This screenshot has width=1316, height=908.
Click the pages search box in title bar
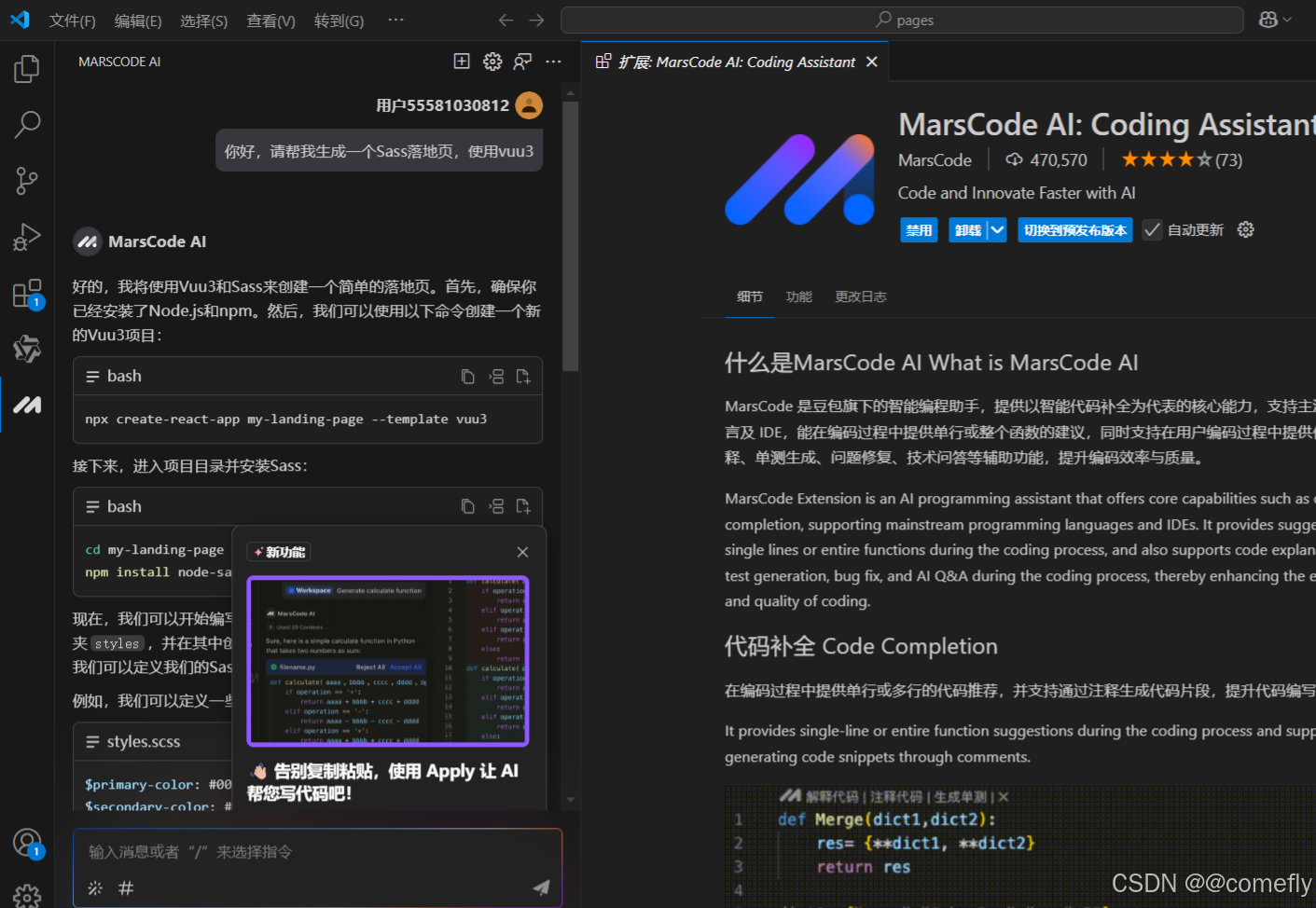(902, 20)
